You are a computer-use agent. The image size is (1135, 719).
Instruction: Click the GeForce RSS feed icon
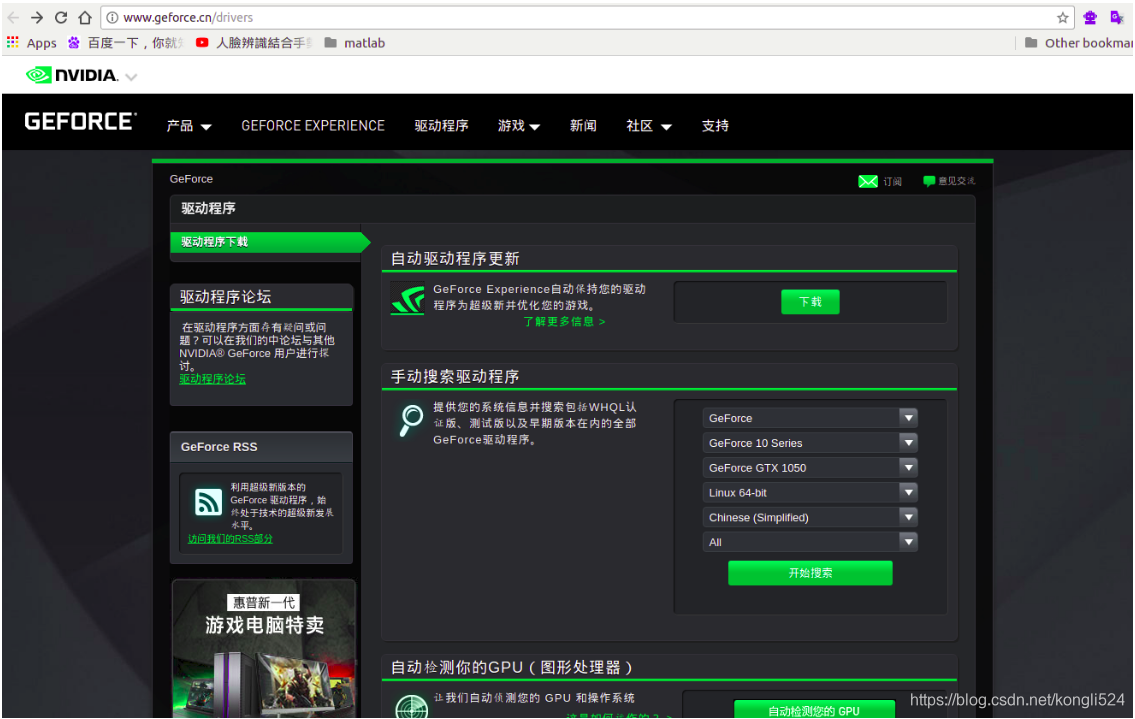(208, 501)
